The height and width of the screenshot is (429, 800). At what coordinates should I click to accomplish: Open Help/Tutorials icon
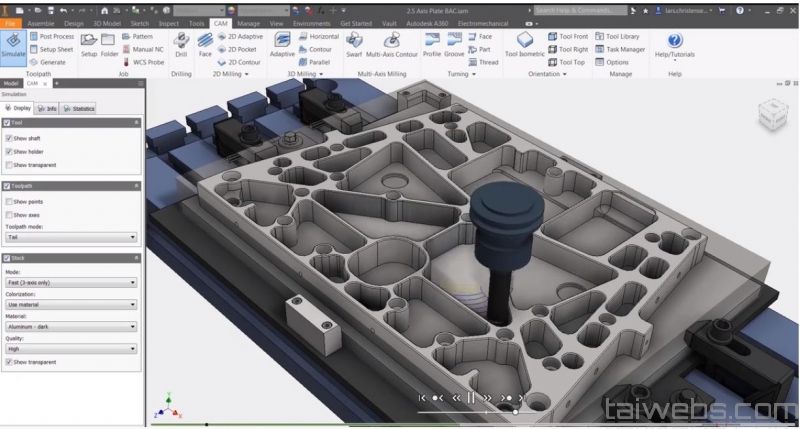[673, 44]
